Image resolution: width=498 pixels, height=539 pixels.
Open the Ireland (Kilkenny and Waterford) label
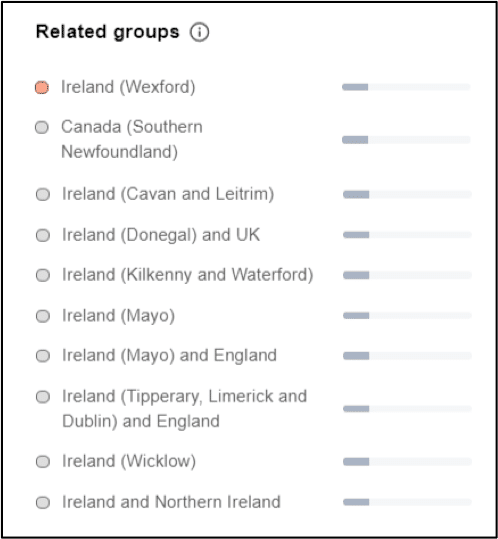coord(187,275)
